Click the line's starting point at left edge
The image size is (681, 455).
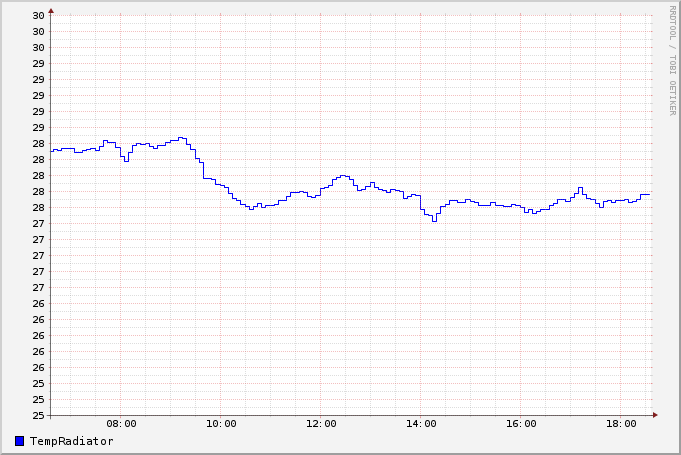[52, 151]
